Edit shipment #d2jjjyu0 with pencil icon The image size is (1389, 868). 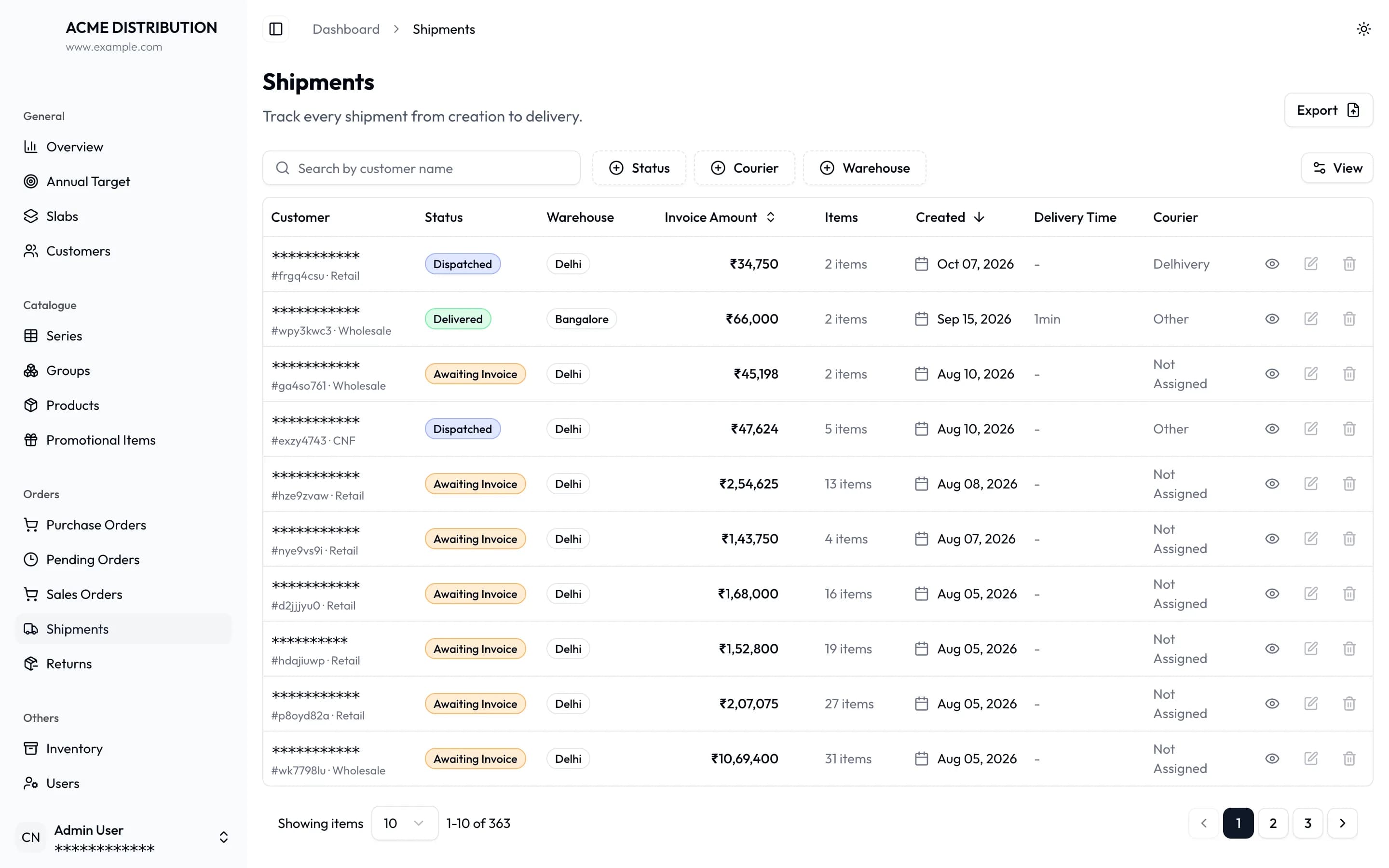point(1311,594)
